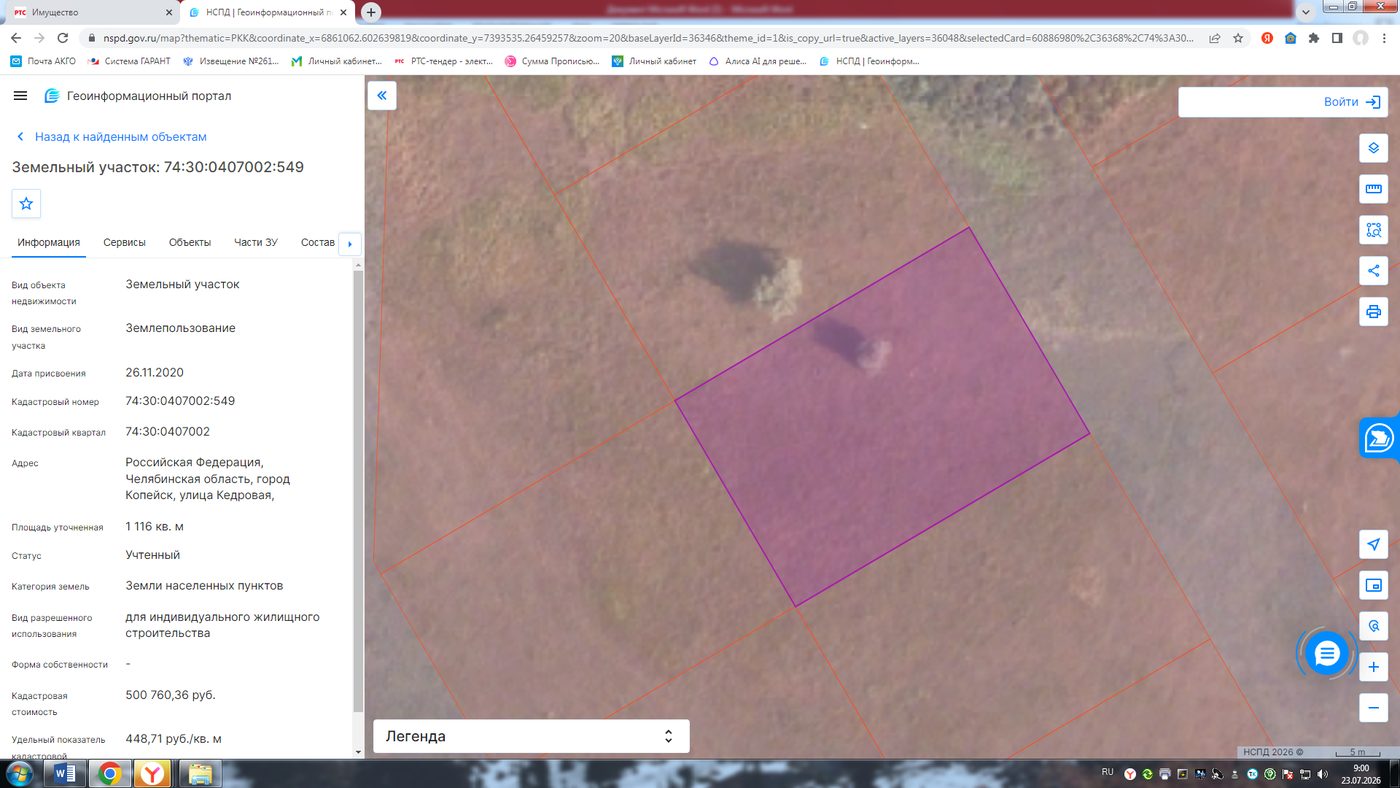Bookmark this page with star in address bar
Screen dimensions: 1400x788
(1238, 38)
